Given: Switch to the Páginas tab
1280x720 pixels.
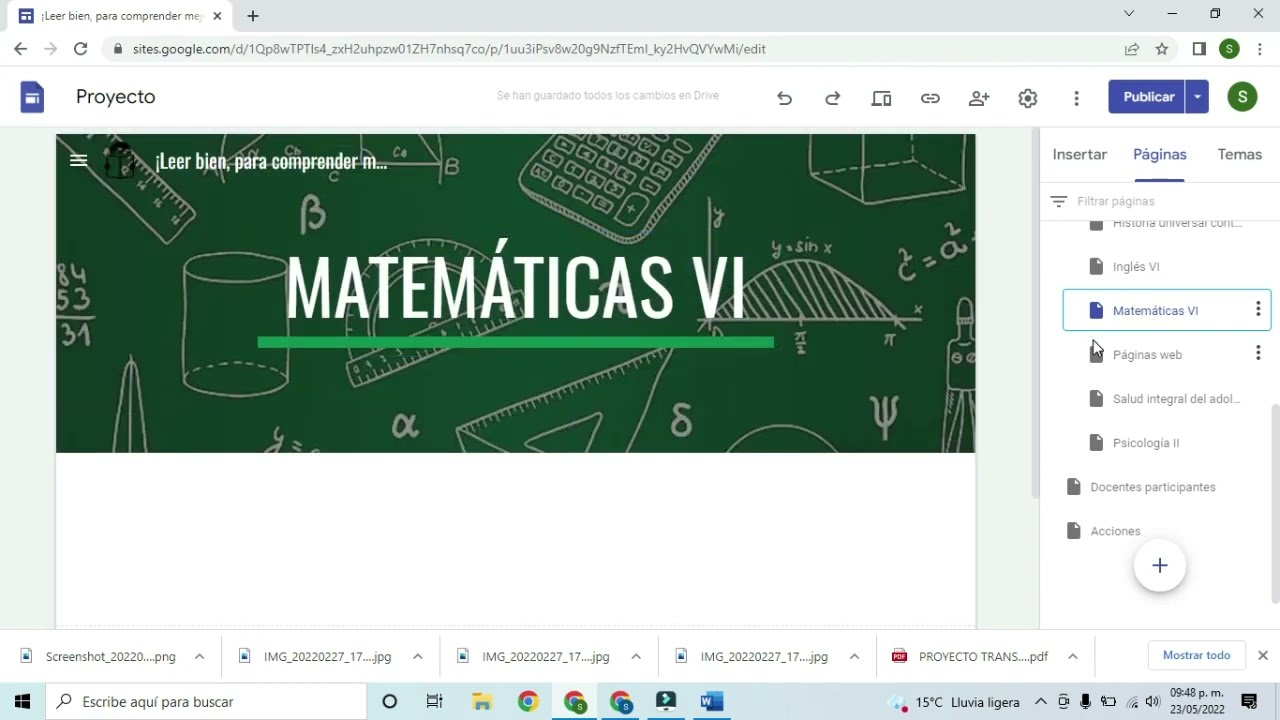Looking at the screenshot, I should 1159,154.
